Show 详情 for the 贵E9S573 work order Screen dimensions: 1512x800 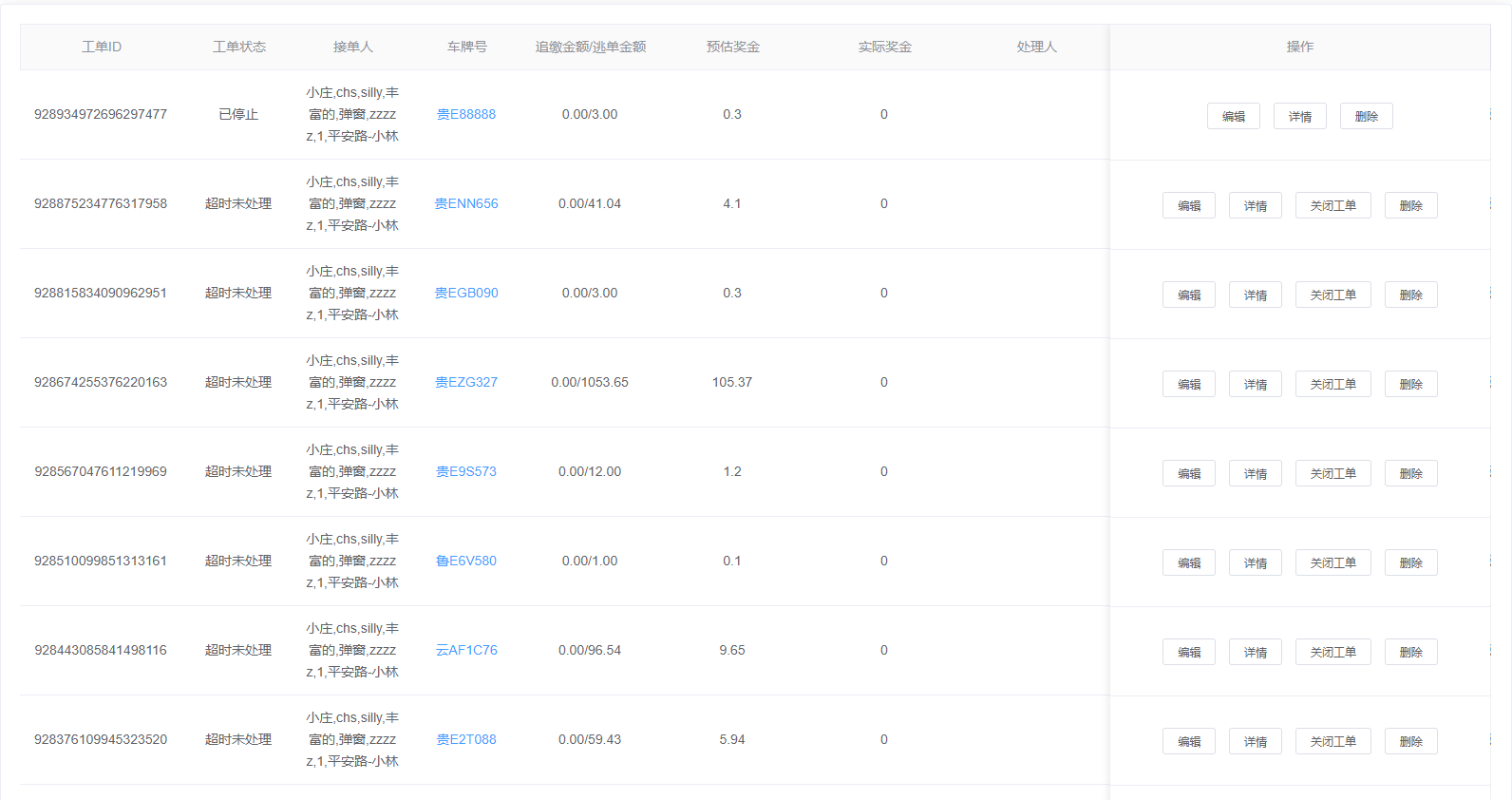pyautogui.click(x=1255, y=473)
